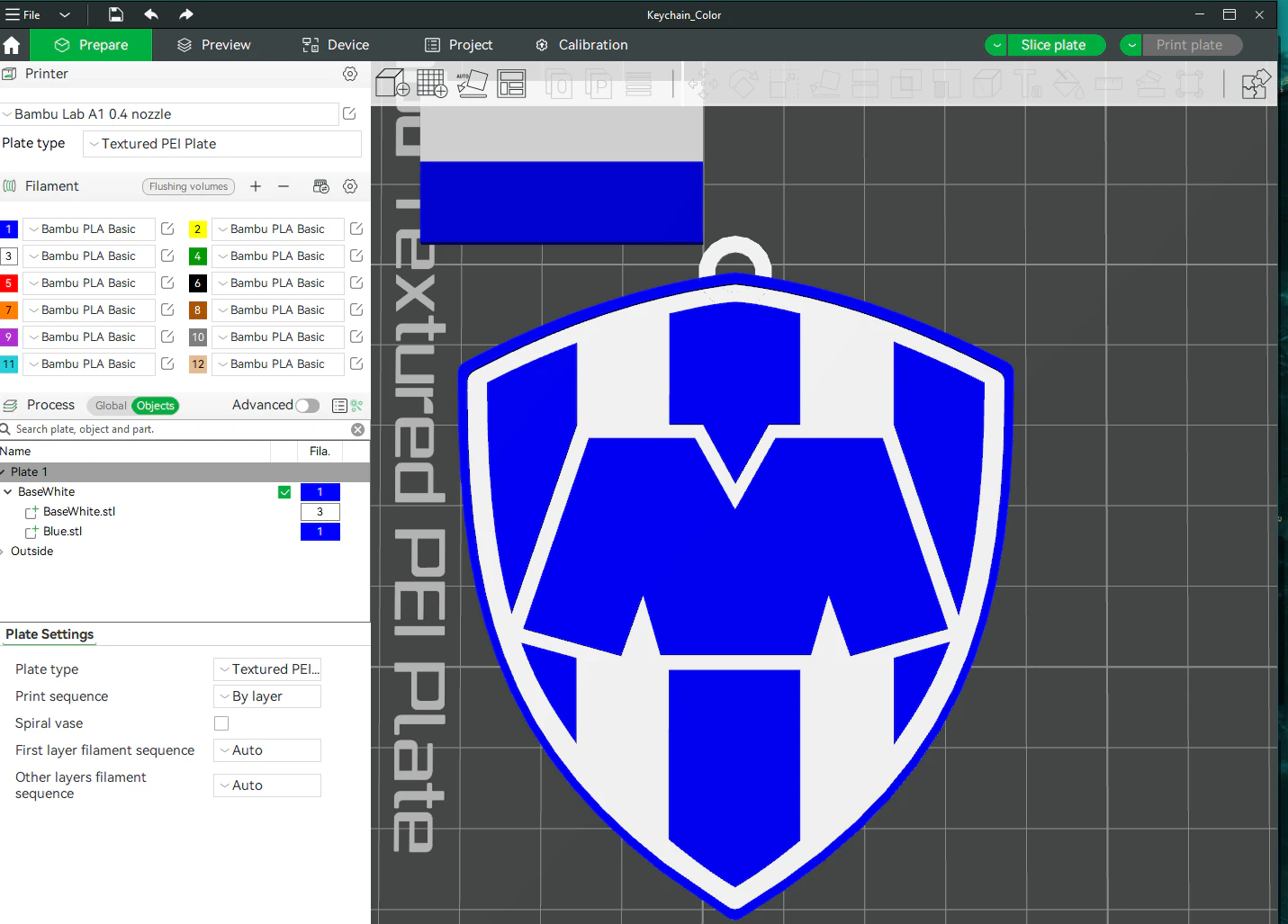Screen dimensions: 1288x924
Task: Open the printer preset dropdown
Action: (x=169, y=114)
